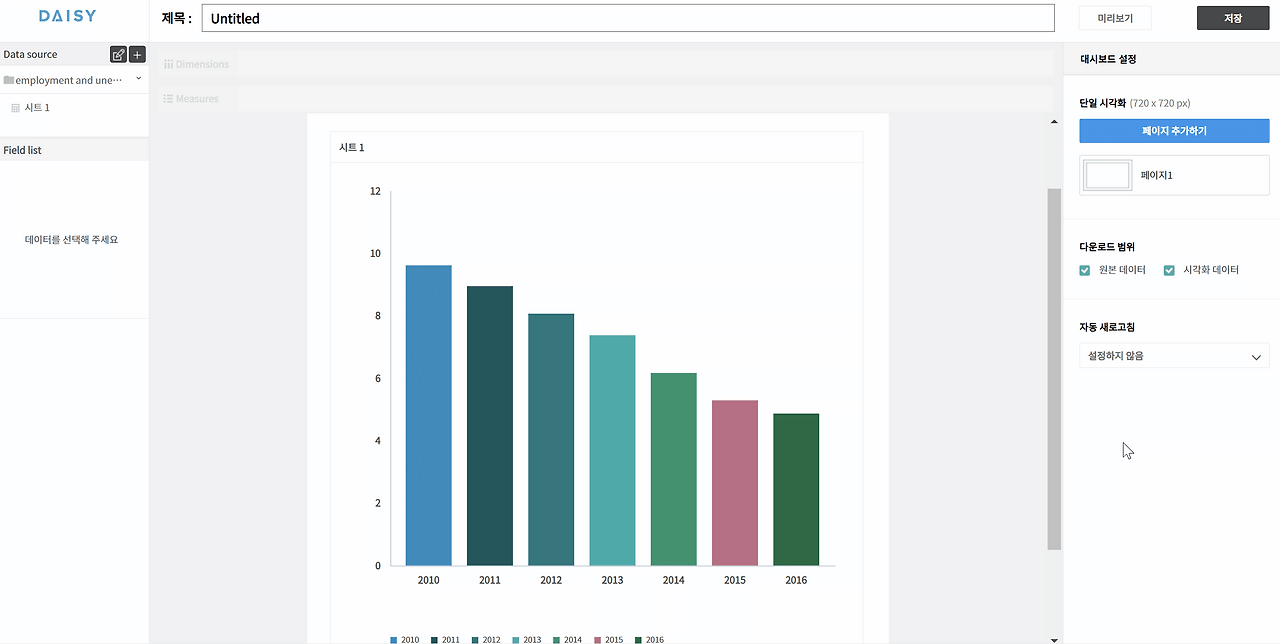This screenshot has width=1280, height=644.
Task: Click the Dimensions shelf label
Action: point(203,64)
